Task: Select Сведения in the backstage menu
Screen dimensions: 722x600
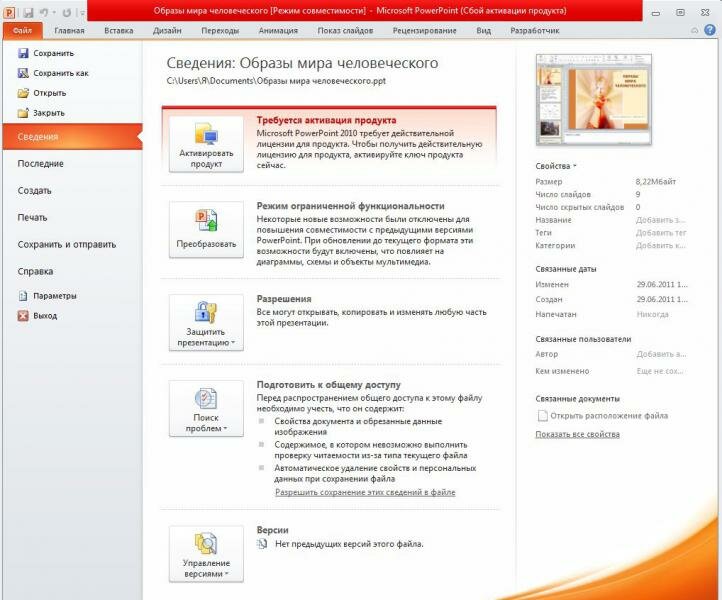Action: pyautogui.click(x=73, y=137)
